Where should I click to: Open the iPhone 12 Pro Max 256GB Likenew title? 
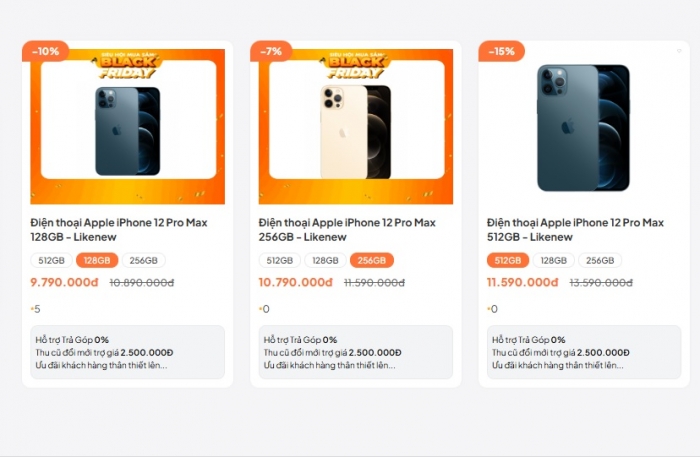(x=347, y=229)
